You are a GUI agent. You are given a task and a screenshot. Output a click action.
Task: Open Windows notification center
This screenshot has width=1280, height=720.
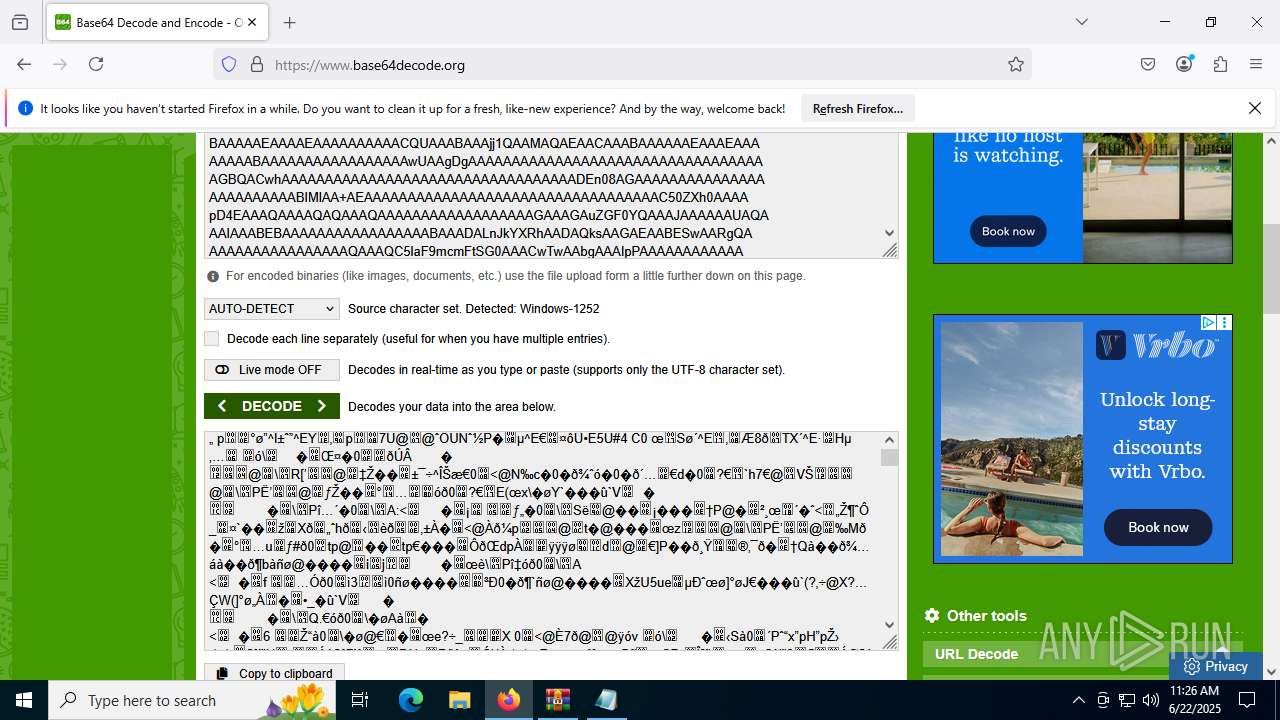pos(1247,700)
